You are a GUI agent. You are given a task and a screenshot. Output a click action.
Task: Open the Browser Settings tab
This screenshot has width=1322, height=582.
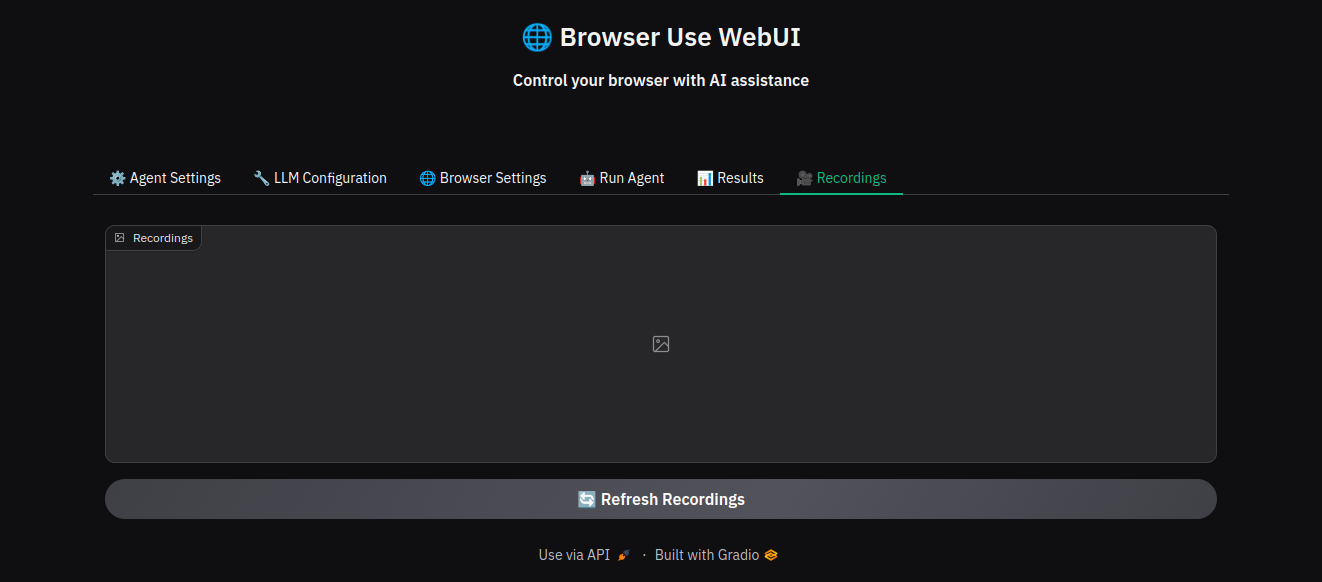(x=483, y=178)
